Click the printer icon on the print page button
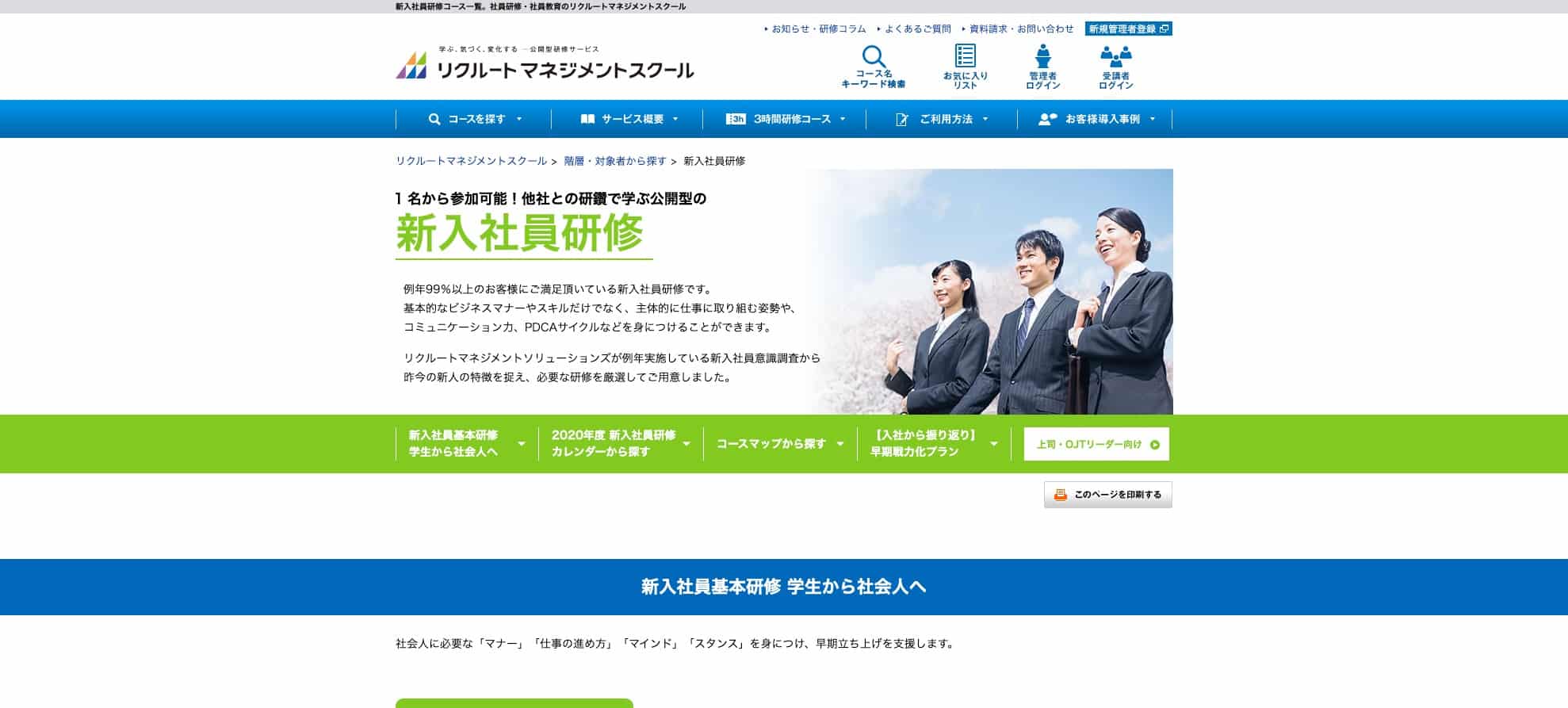 [x=1060, y=495]
